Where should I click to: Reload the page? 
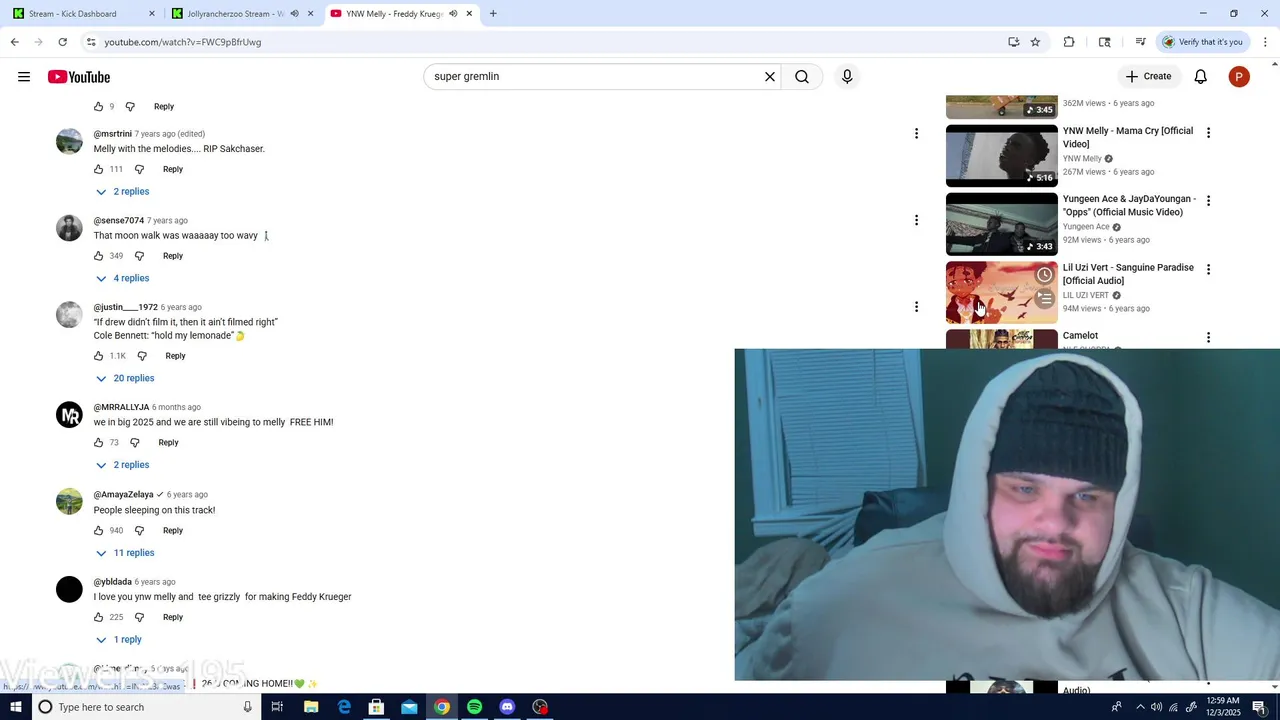[62, 42]
